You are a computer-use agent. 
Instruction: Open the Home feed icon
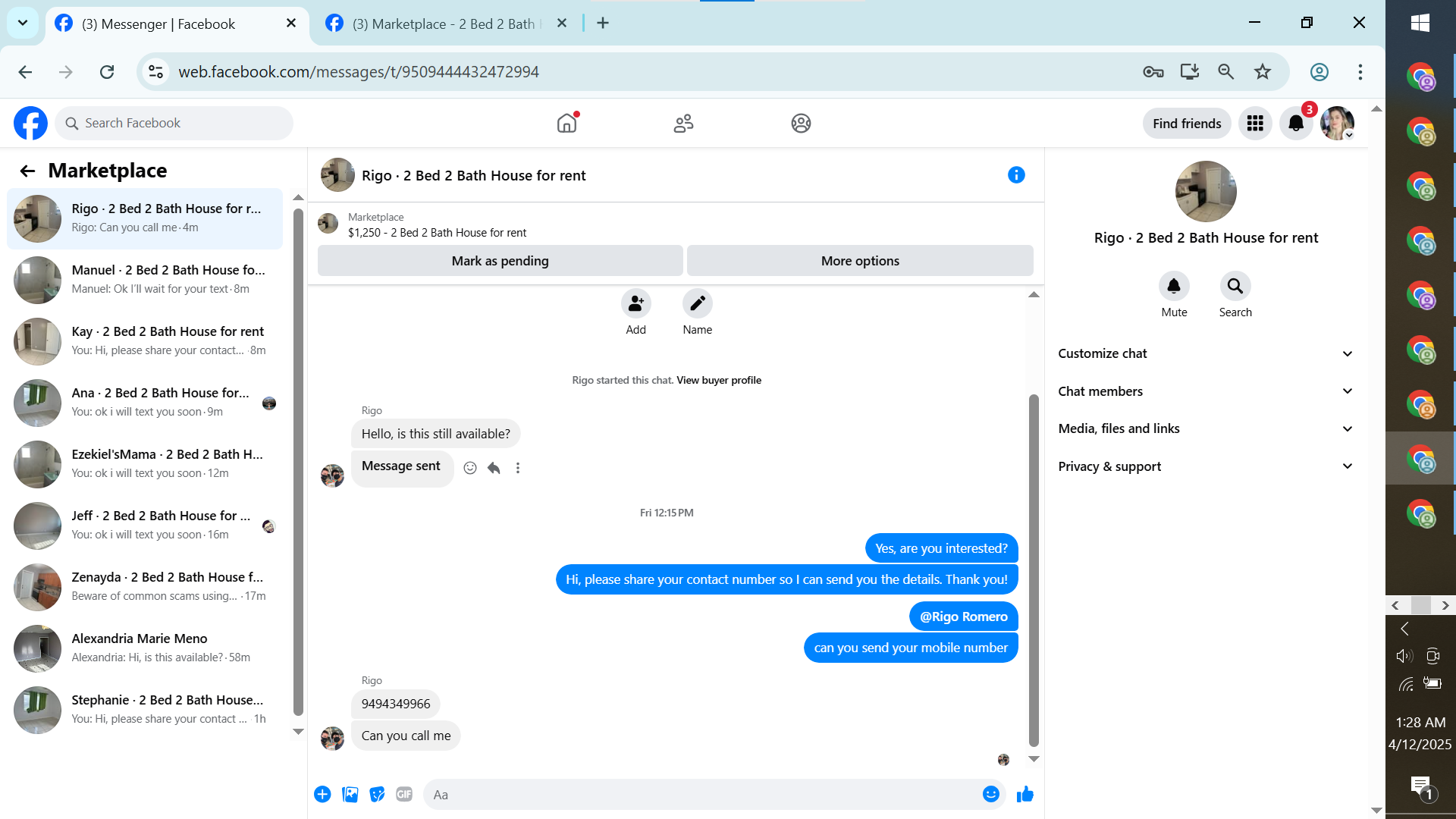click(x=566, y=123)
